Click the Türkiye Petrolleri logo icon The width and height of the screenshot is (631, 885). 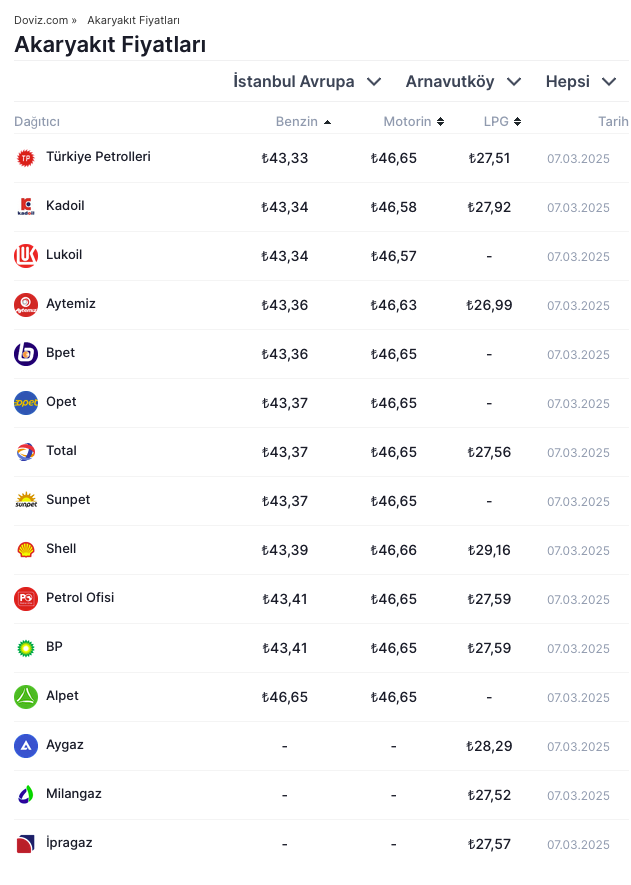[26, 158]
